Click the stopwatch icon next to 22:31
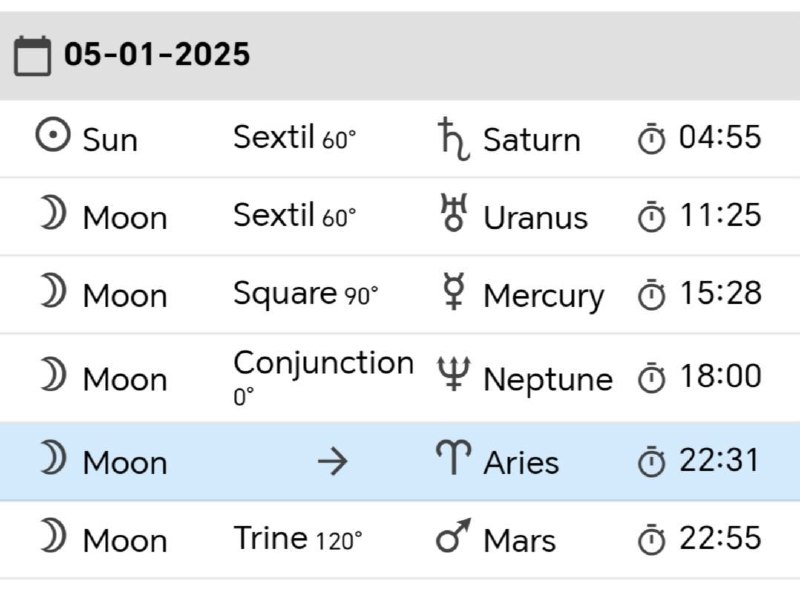The height and width of the screenshot is (600, 800). (x=652, y=462)
